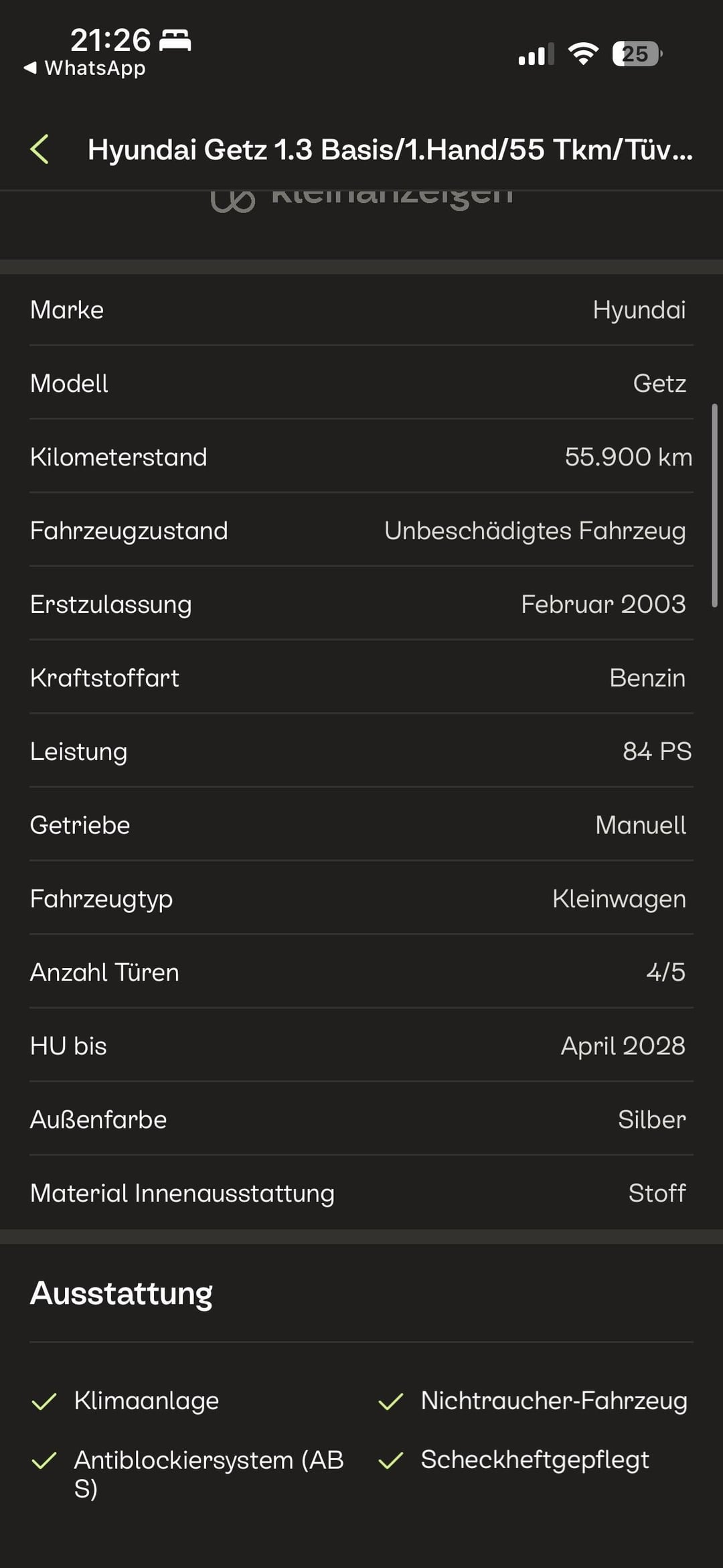Tap the checkmark beside Nichtraucher-Fahrzeug
The height and width of the screenshot is (1568, 723).
391,1401
